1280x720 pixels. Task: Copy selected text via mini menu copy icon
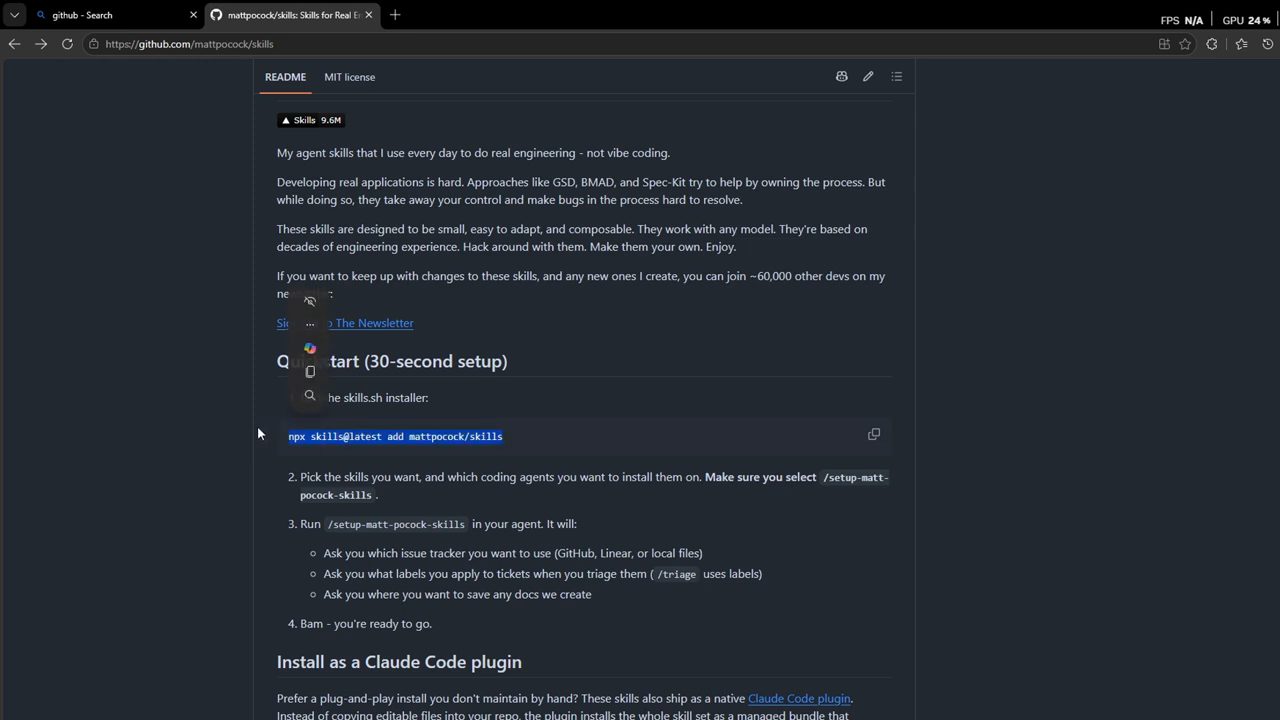(310, 371)
